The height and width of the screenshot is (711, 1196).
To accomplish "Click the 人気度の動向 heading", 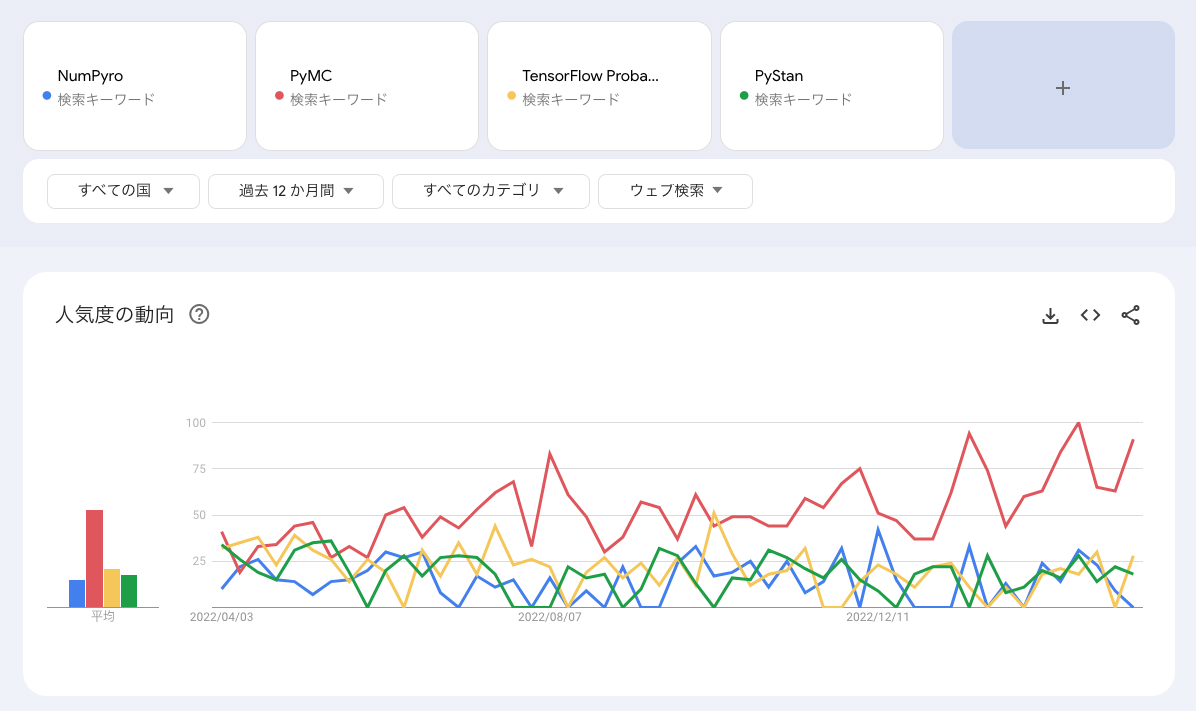I will tap(114, 314).
